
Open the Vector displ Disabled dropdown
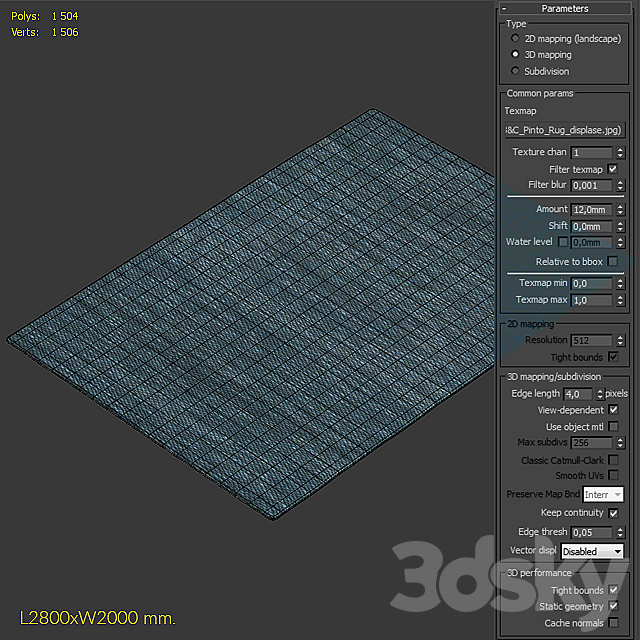click(x=592, y=551)
